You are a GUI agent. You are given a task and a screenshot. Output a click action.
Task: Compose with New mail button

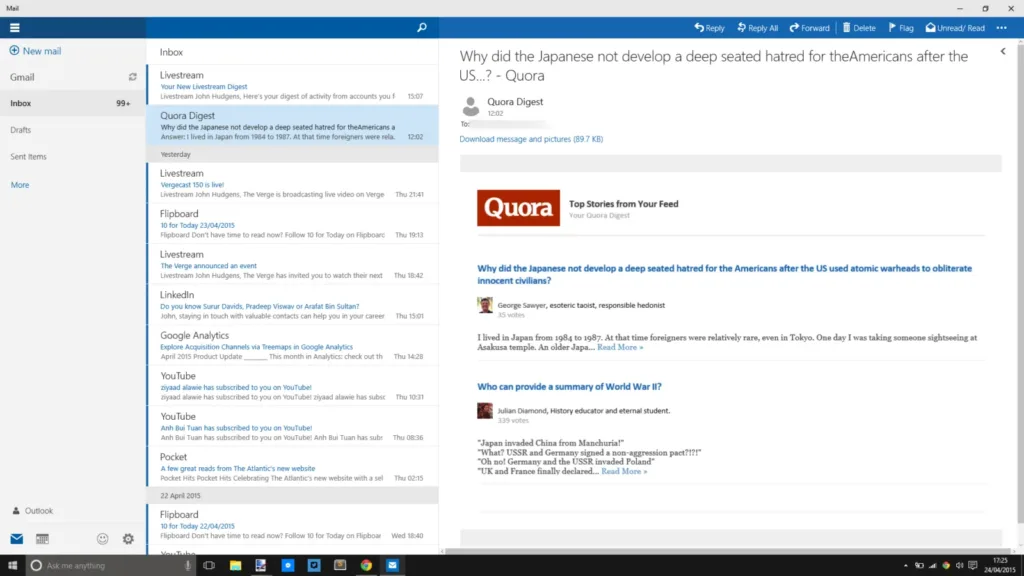click(x=35, y=51)
